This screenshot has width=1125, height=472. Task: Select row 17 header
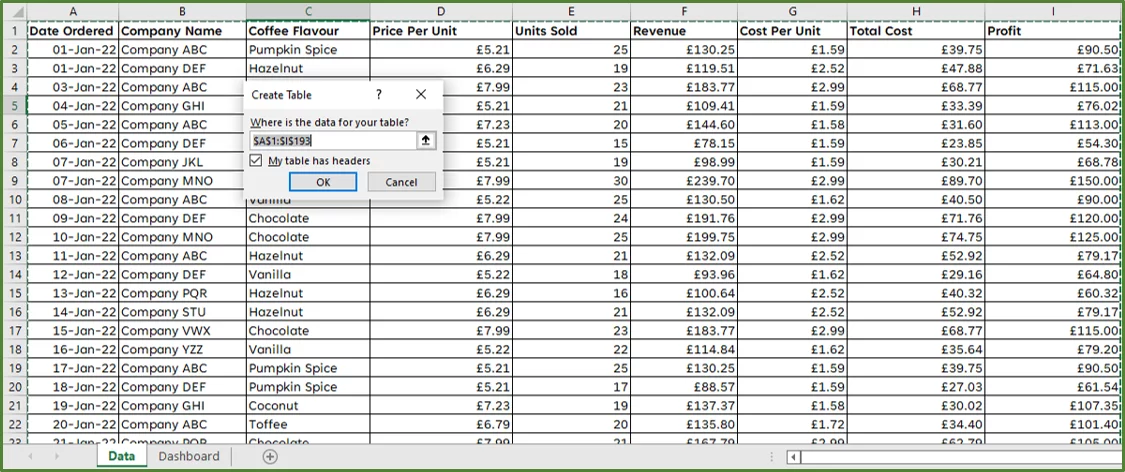coord(14,331)
